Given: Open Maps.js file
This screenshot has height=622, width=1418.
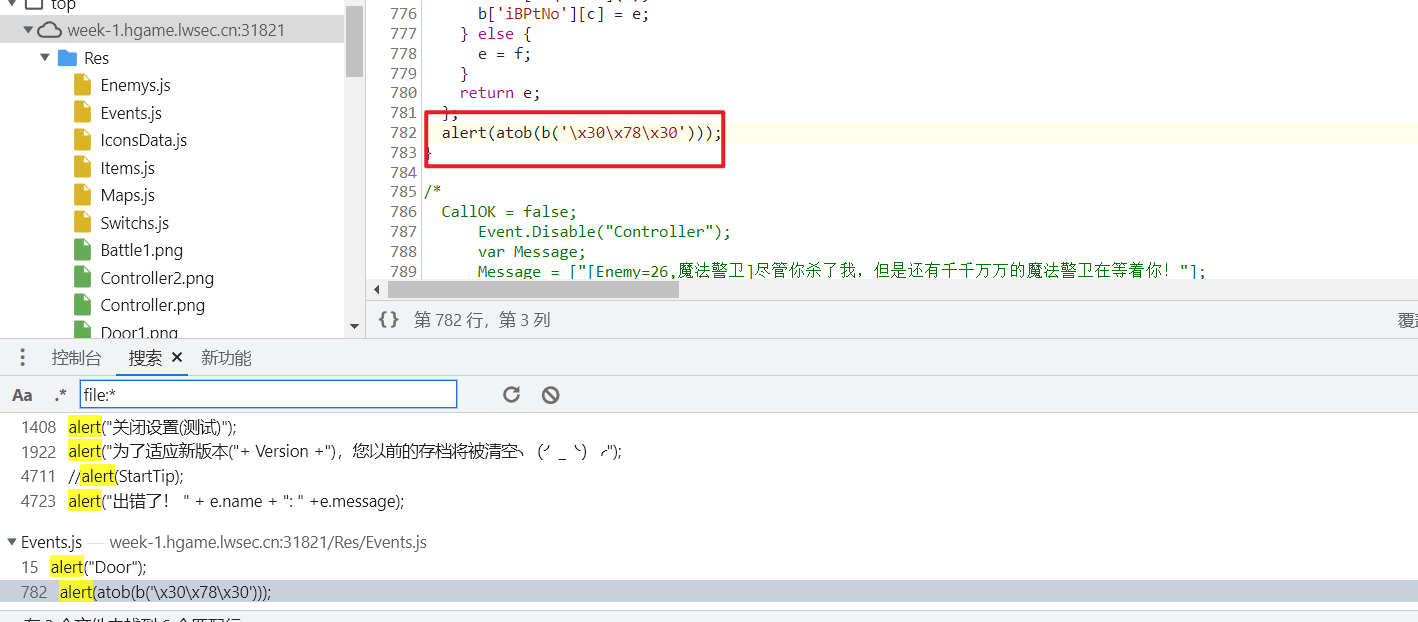Looking at the screenshot, I should coord(127,195).
